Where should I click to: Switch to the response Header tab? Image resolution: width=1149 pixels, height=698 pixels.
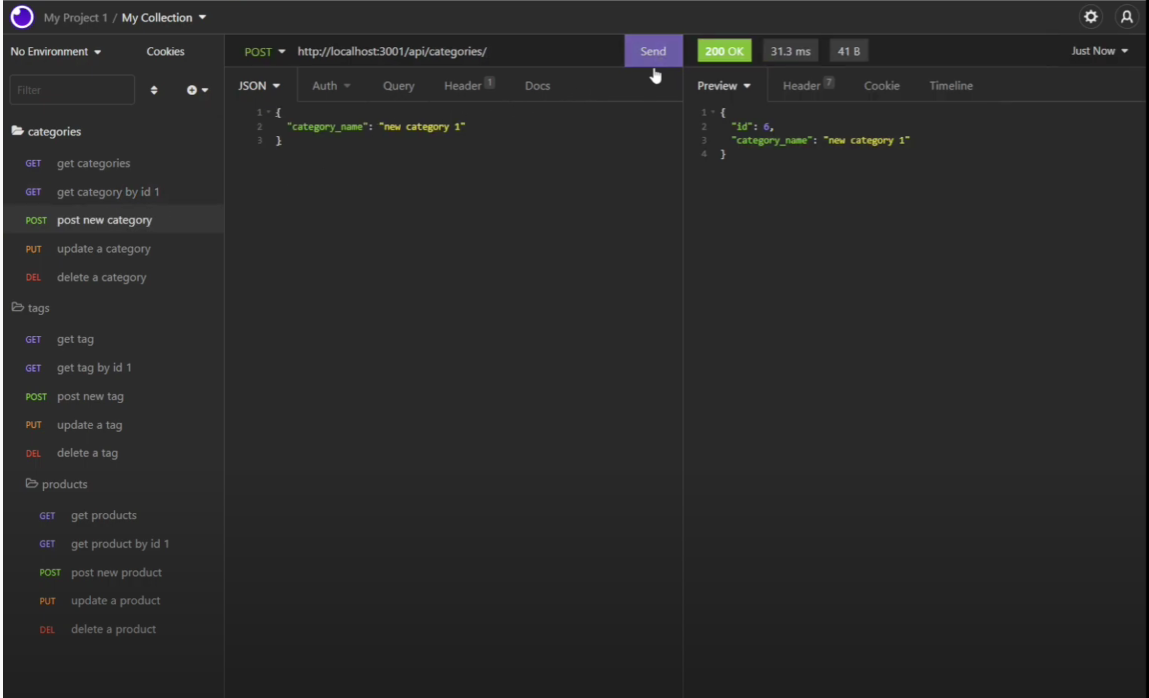[808, 85]
